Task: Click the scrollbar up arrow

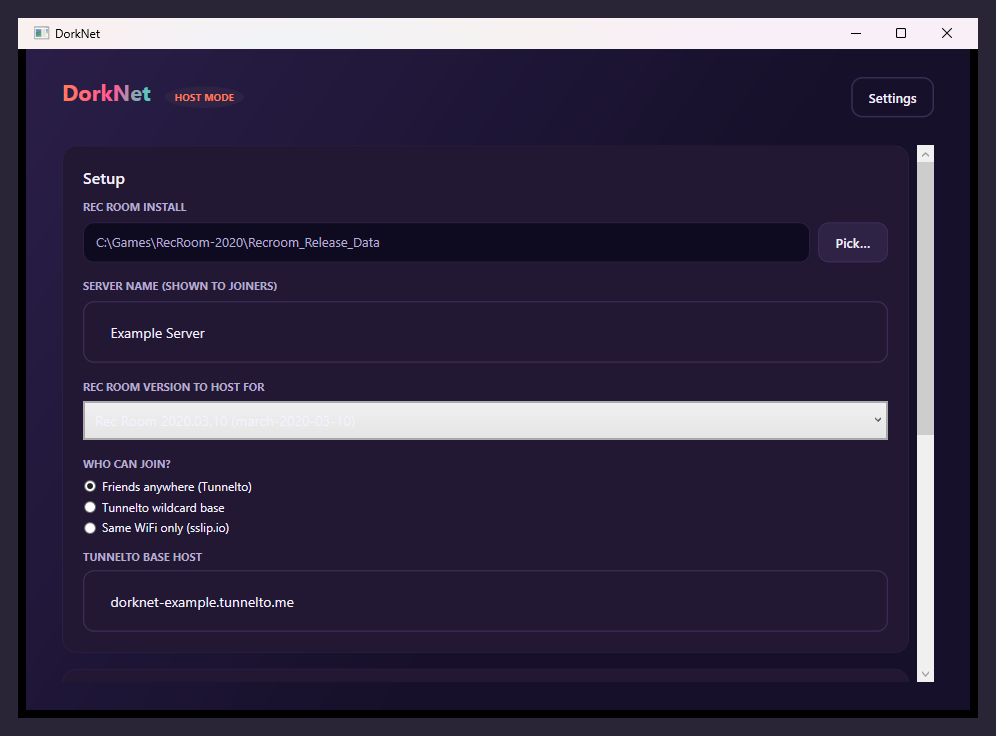Action: coord(925,154)
